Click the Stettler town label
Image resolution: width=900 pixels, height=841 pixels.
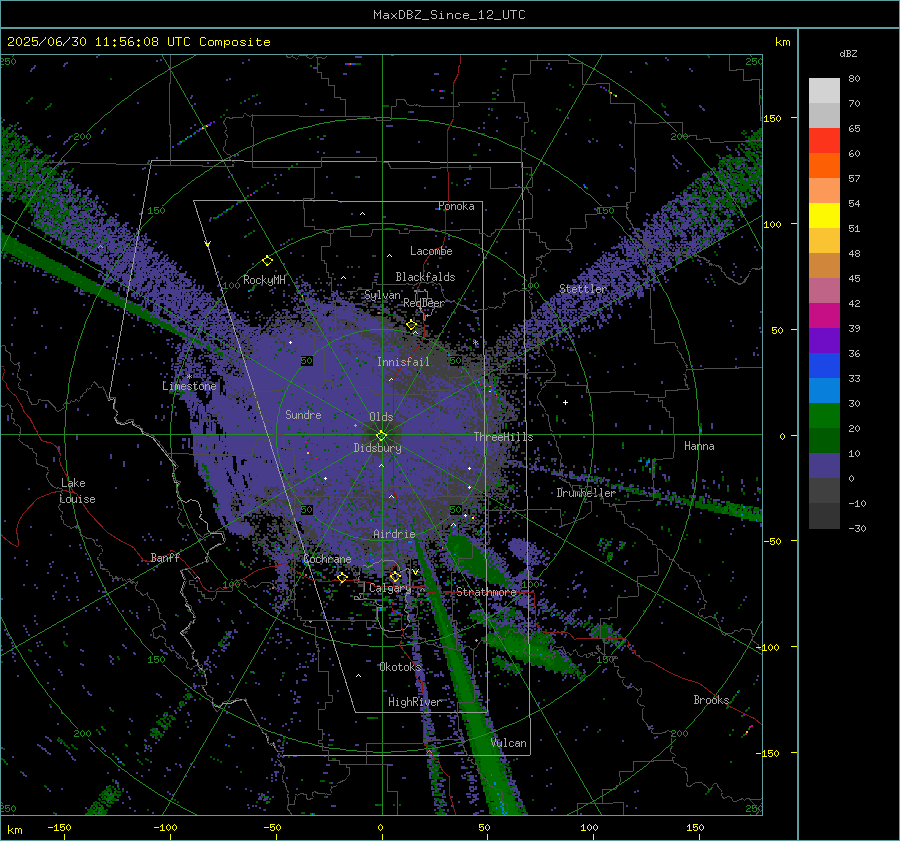pos(583,289)
